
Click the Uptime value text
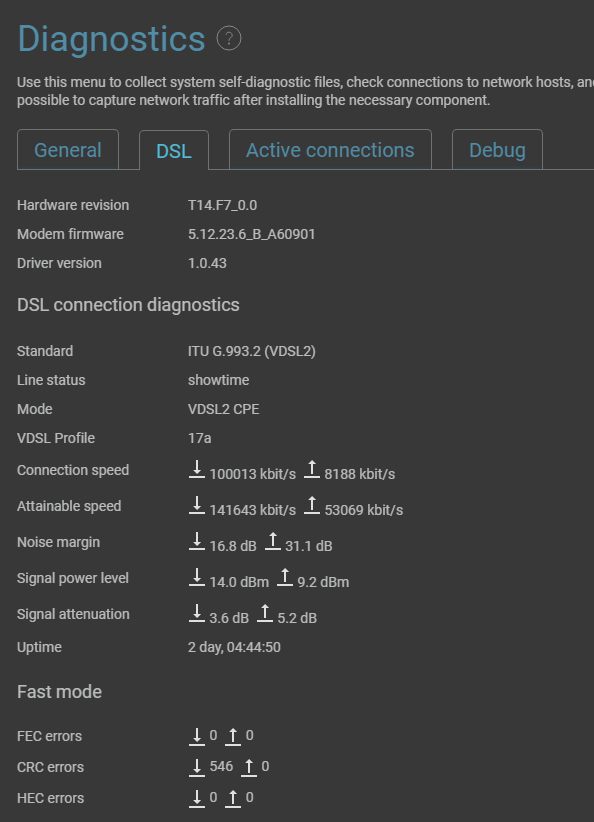[234, 647]
